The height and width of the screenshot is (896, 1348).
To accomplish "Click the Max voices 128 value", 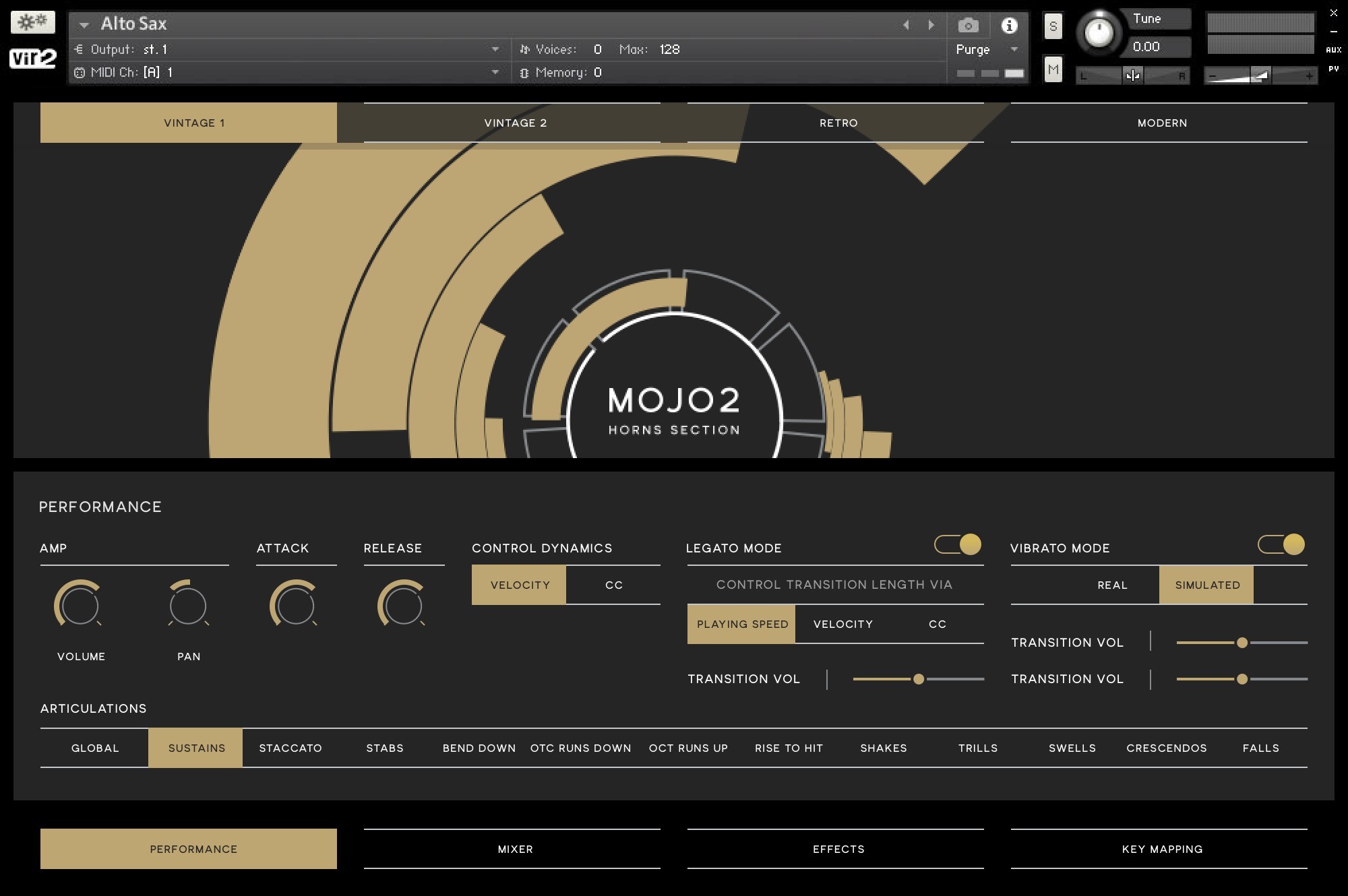I will coord(669,49).
